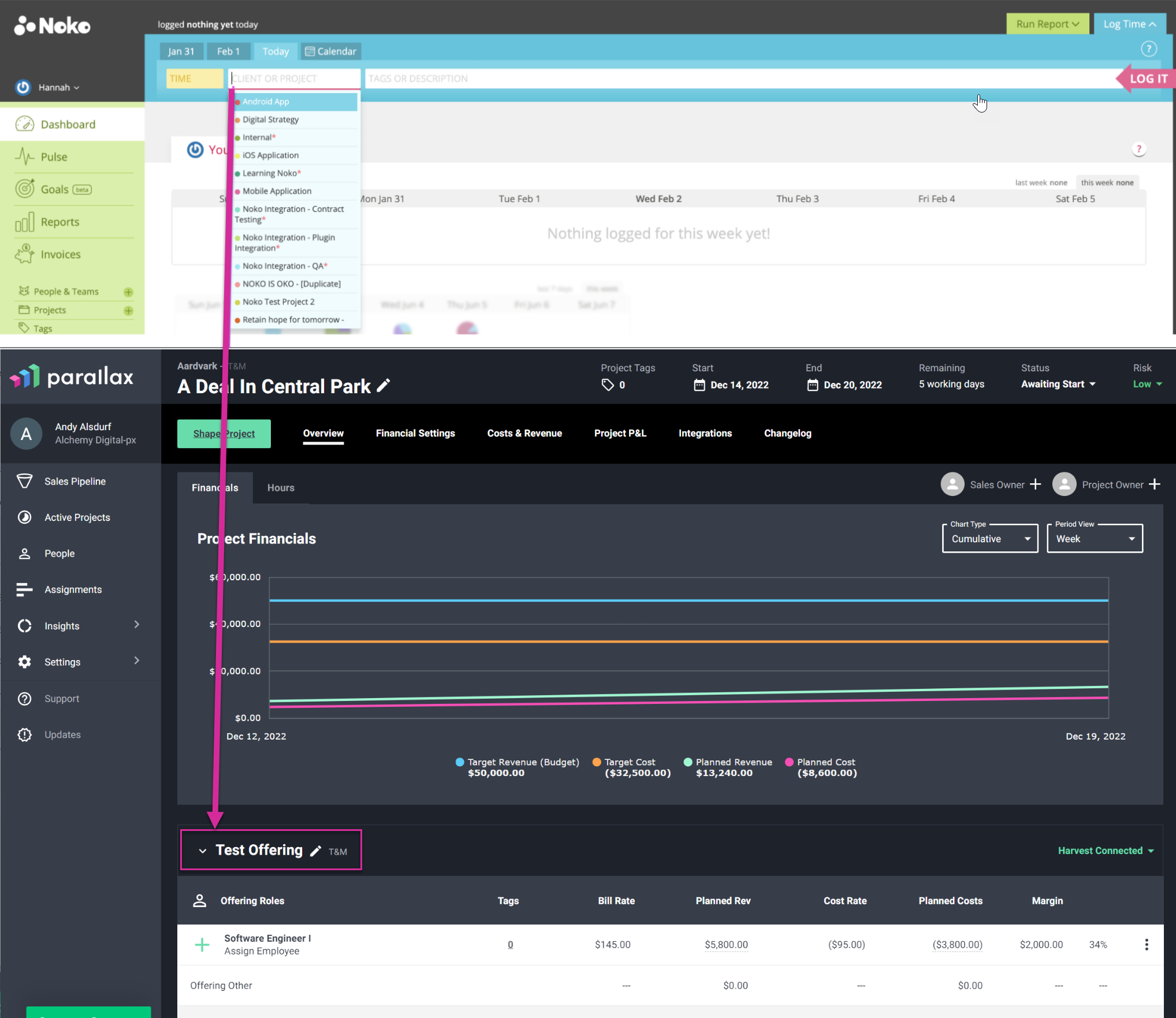Toggle Planned Revenue legend series
The image size is (1176, 1018).
coord(728,767)
